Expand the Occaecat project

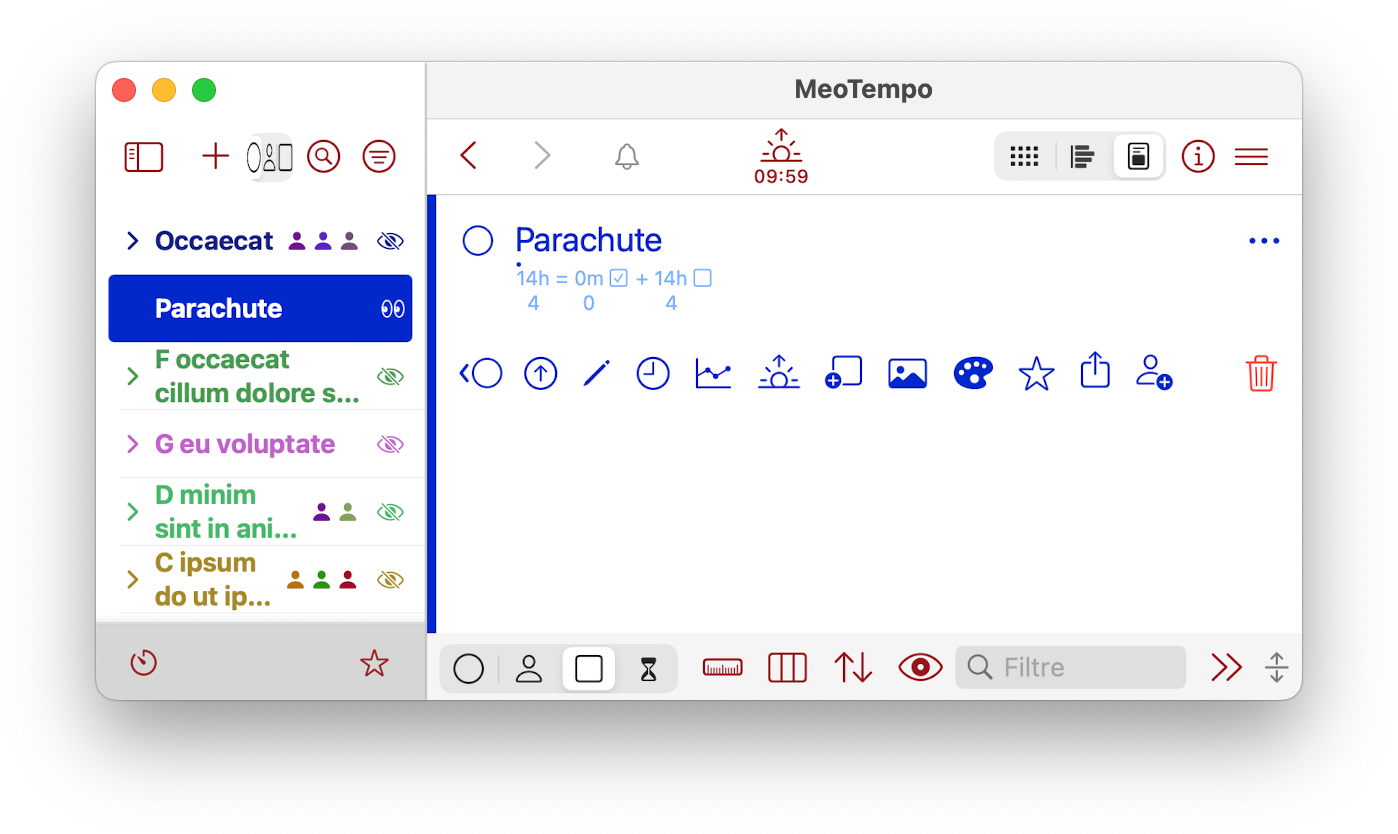coord(132,241)
